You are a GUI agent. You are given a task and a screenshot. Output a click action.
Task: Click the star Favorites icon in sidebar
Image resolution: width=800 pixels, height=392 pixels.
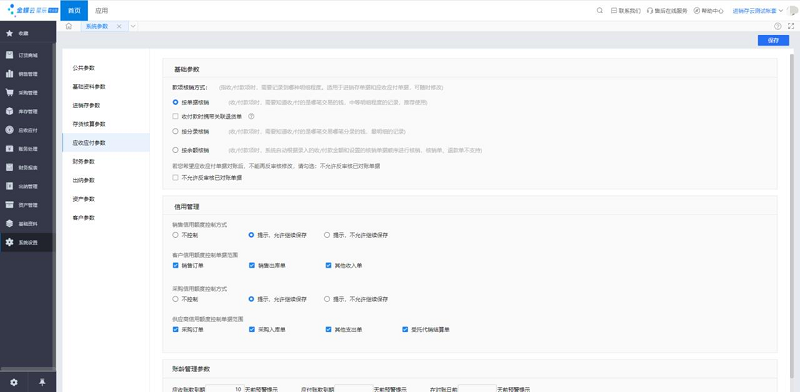tap(9, 34)
